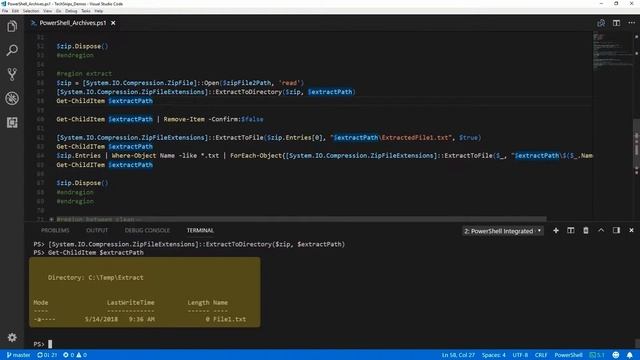Select the Terminal panel tab
This screenshot has height=360, width=640.
tap(200, 231)
